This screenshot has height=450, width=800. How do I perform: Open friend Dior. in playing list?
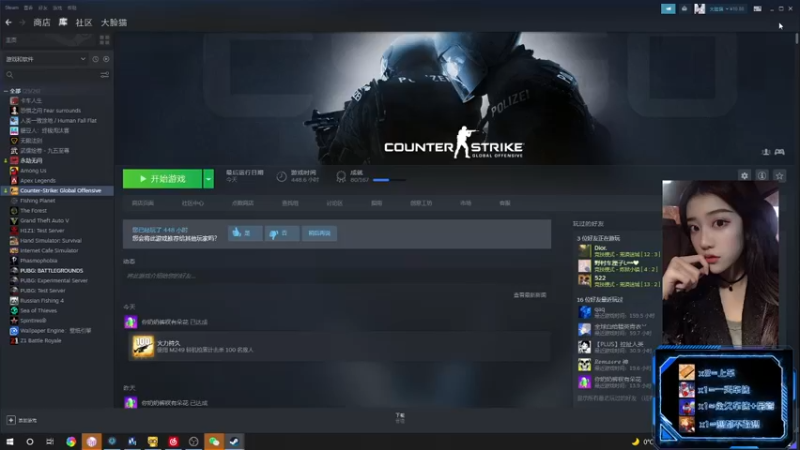pyautogui.click(x=618, y=251)
